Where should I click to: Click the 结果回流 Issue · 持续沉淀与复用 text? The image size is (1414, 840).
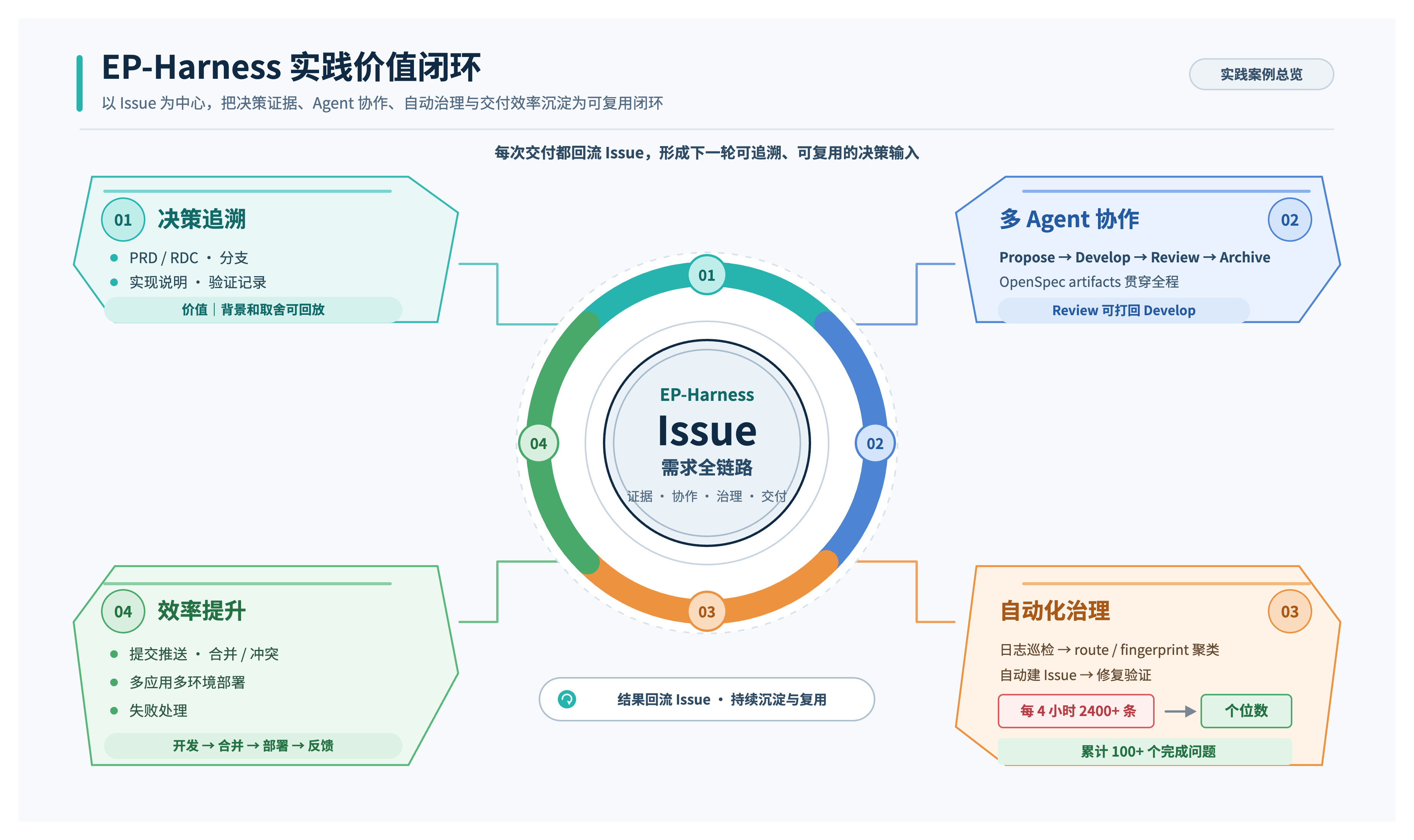tap(721, 700)
